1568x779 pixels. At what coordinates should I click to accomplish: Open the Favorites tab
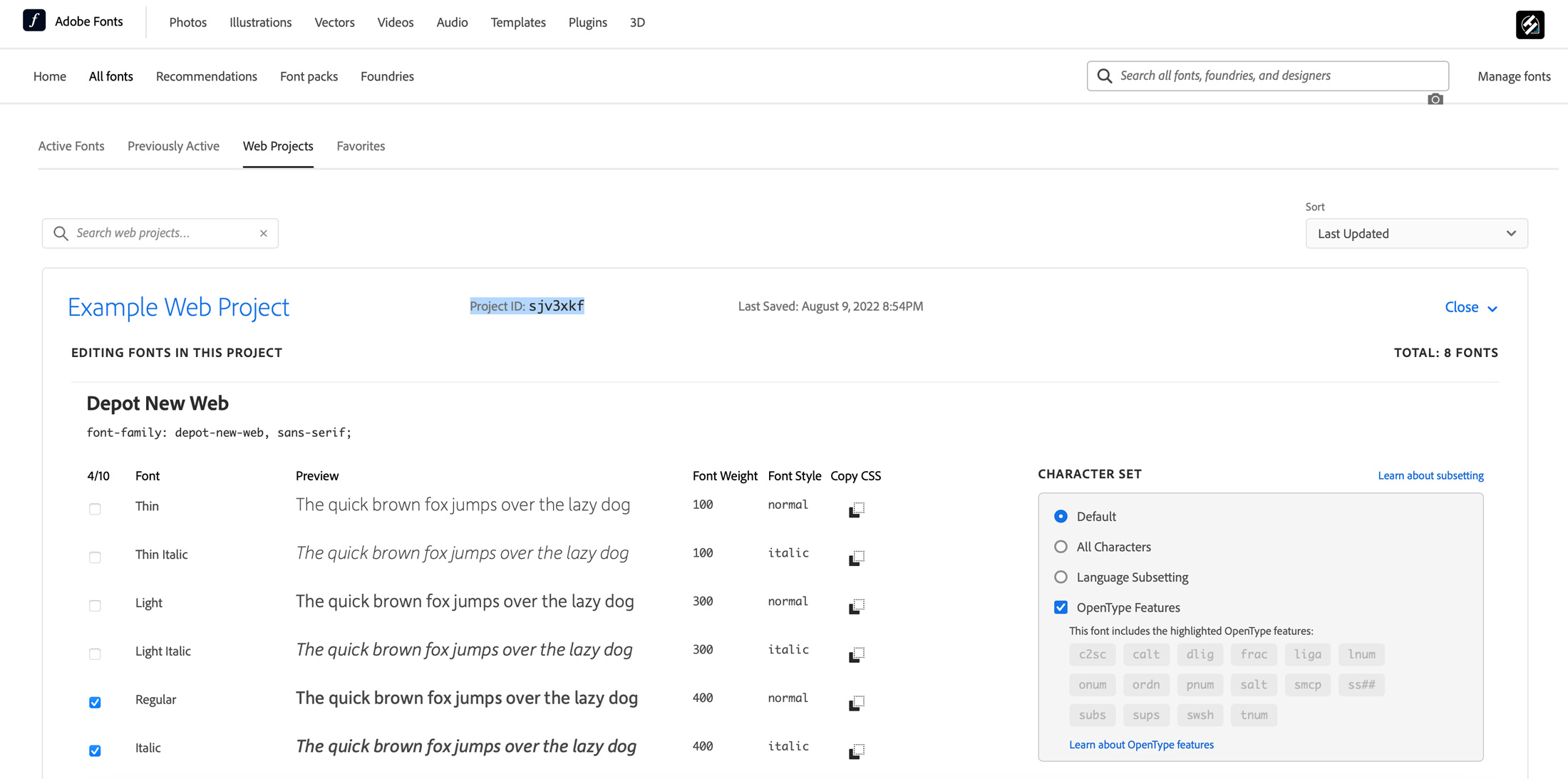pos(361,146)
